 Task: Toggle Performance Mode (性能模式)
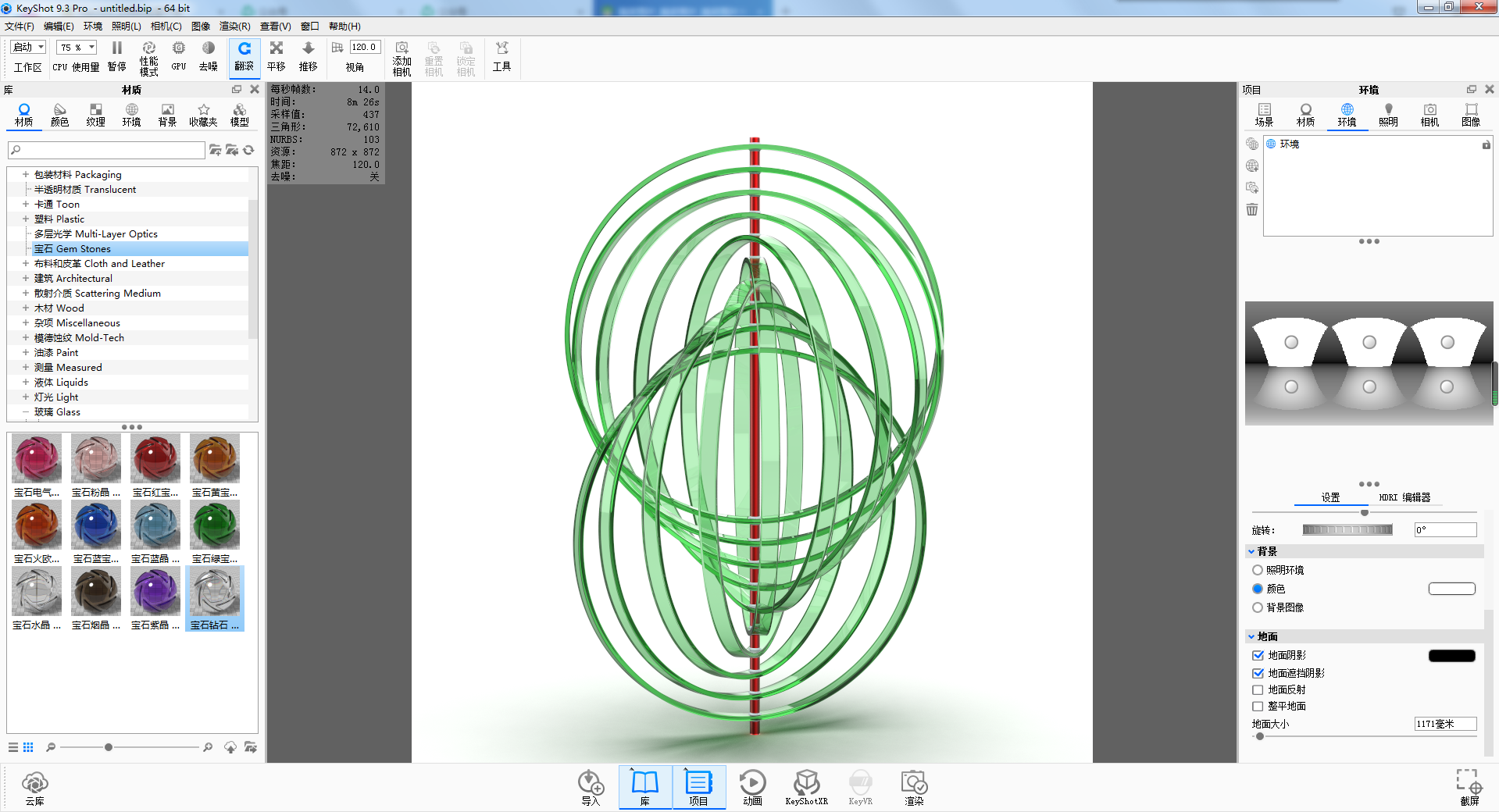pyautogui.click(x=149, y=59)
